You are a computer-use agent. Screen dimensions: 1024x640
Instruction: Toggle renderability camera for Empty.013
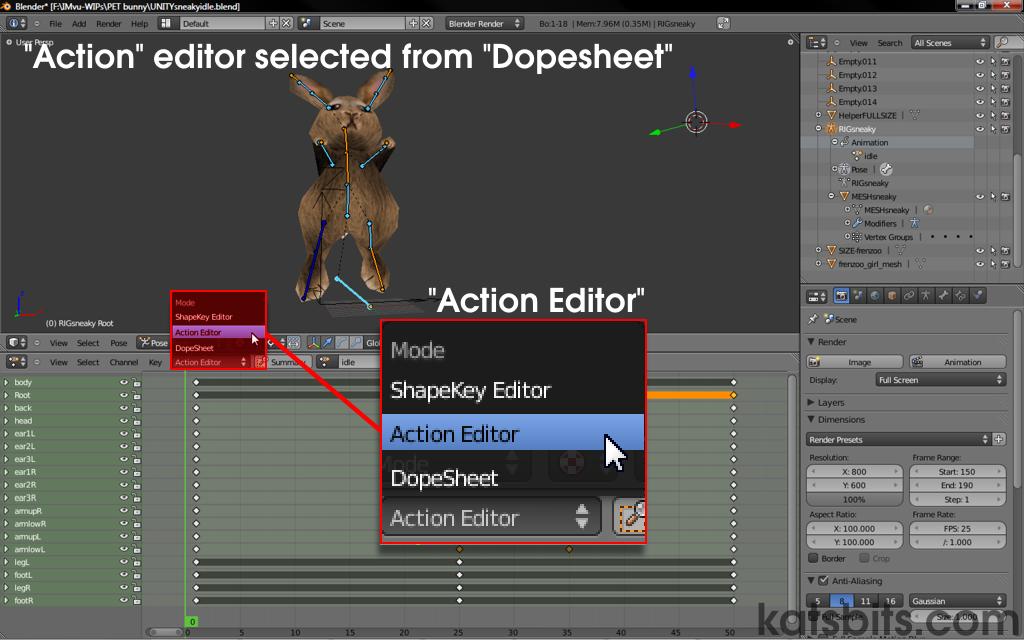1005,88
